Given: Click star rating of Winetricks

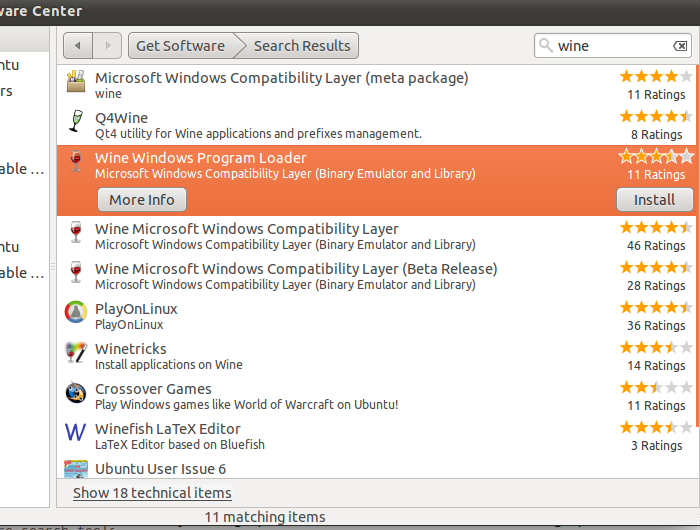Looking at the screenshot, I should pyautogui.click(x=656, y=347).
